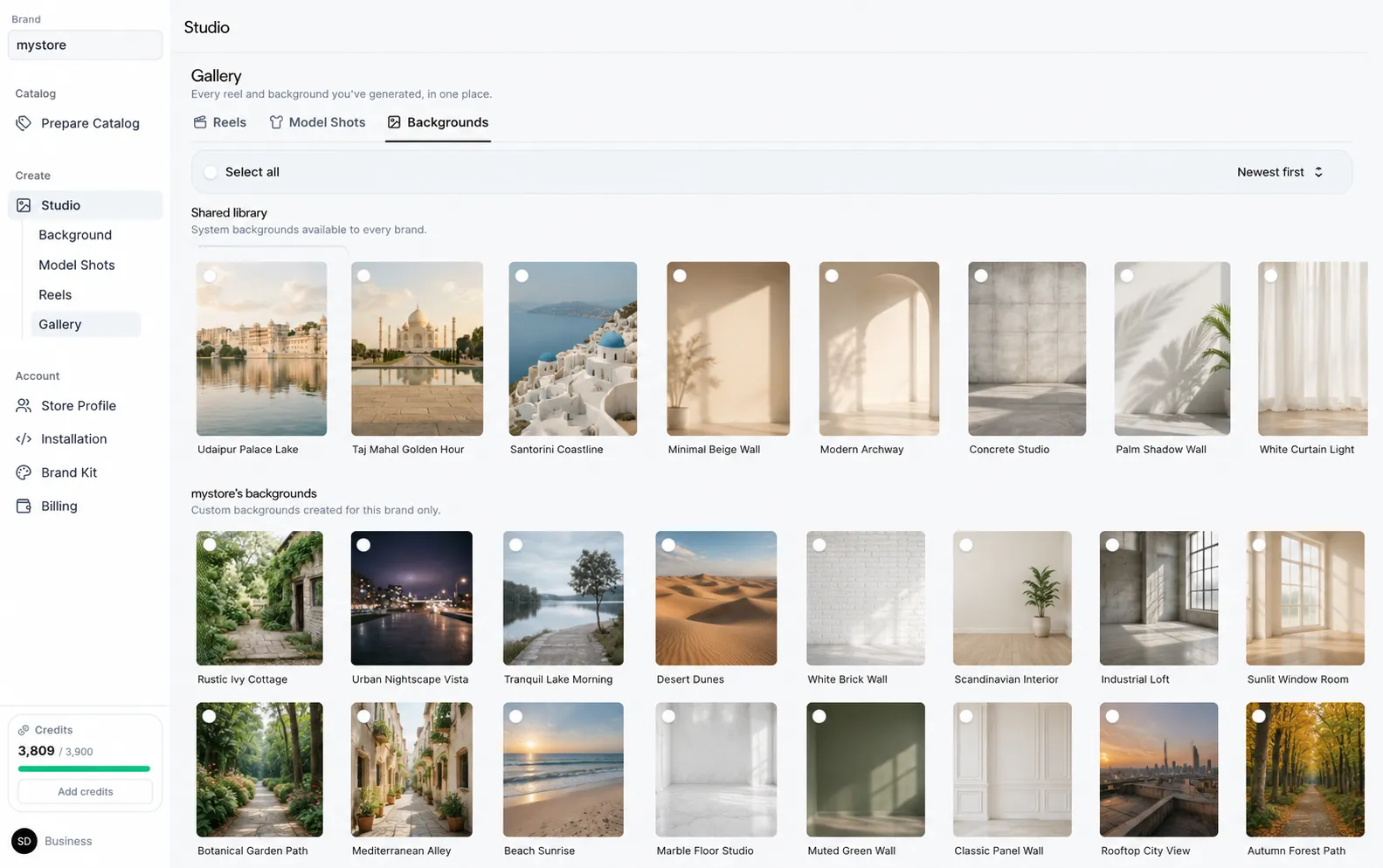Click the Desert Dunes caption
1383x868 pixels.
[x=690, y=679]
